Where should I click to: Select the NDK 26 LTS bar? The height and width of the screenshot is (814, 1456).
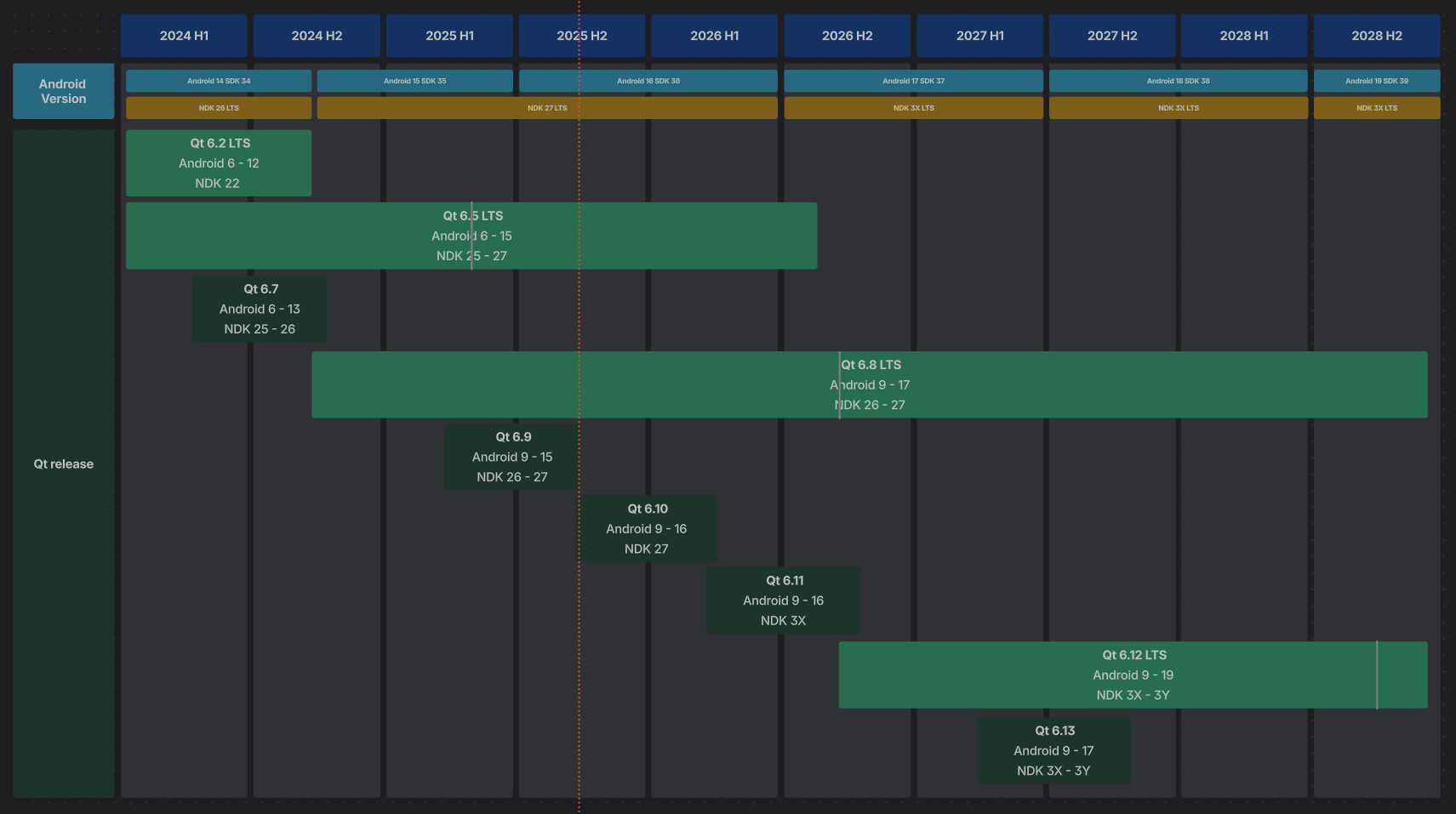point(219,108)
